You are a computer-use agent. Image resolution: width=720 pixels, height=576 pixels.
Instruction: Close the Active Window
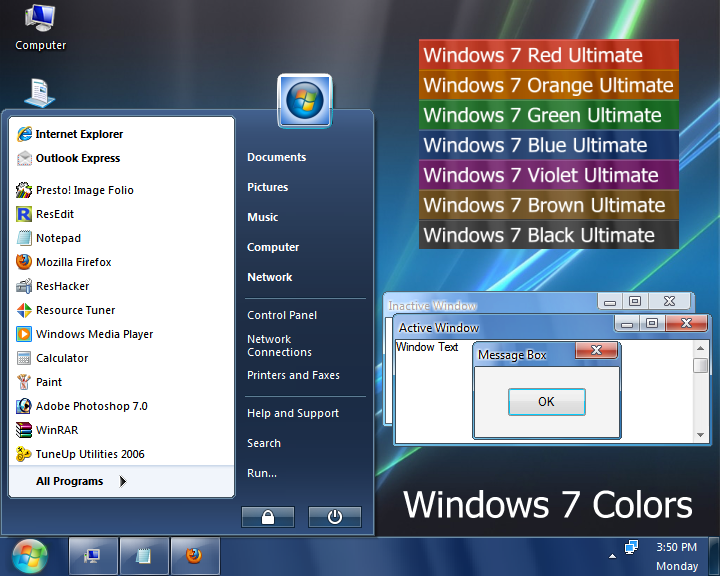click(x=686, y=323)
